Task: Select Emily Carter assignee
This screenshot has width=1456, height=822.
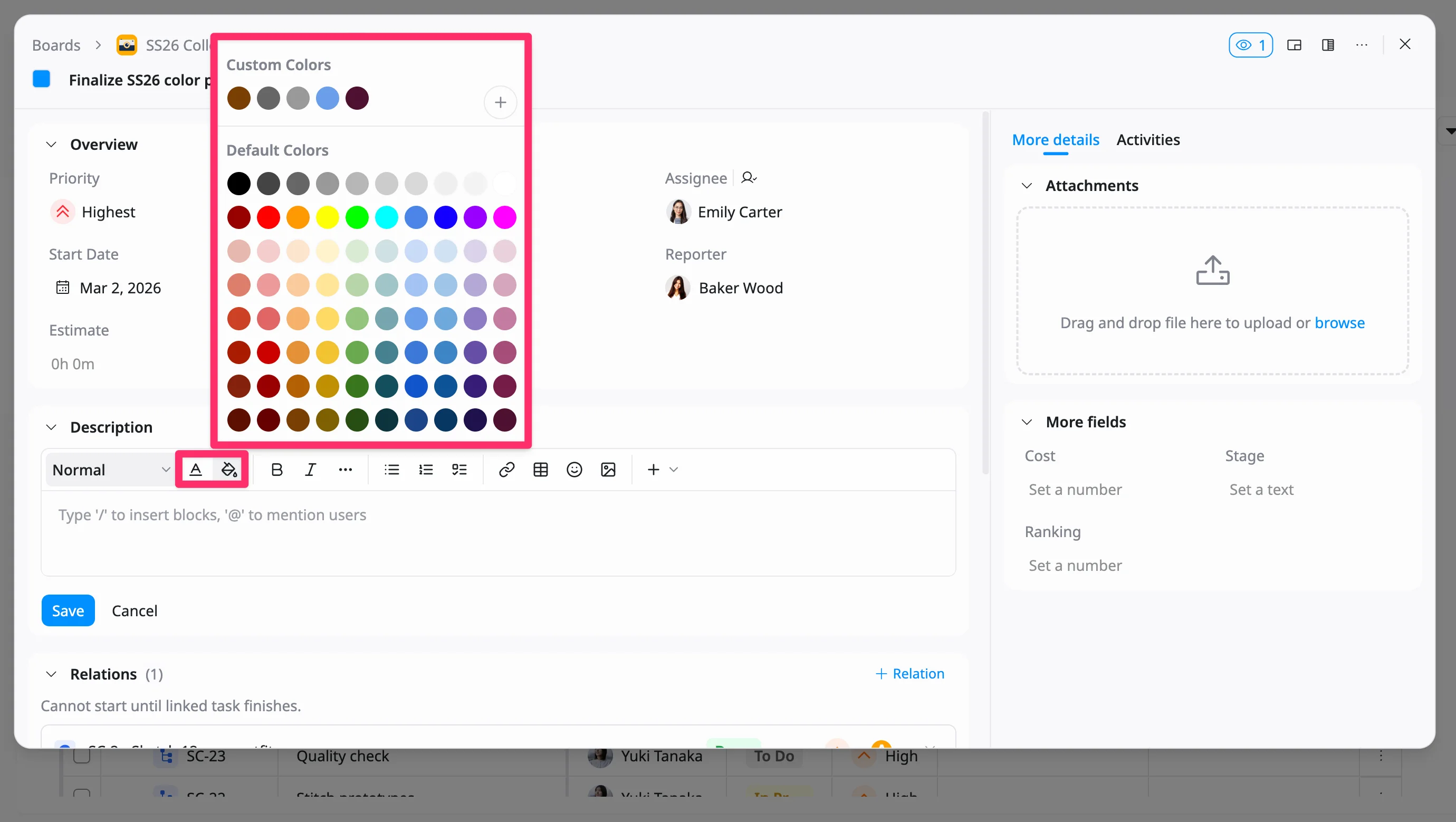Action: (724, 212)
